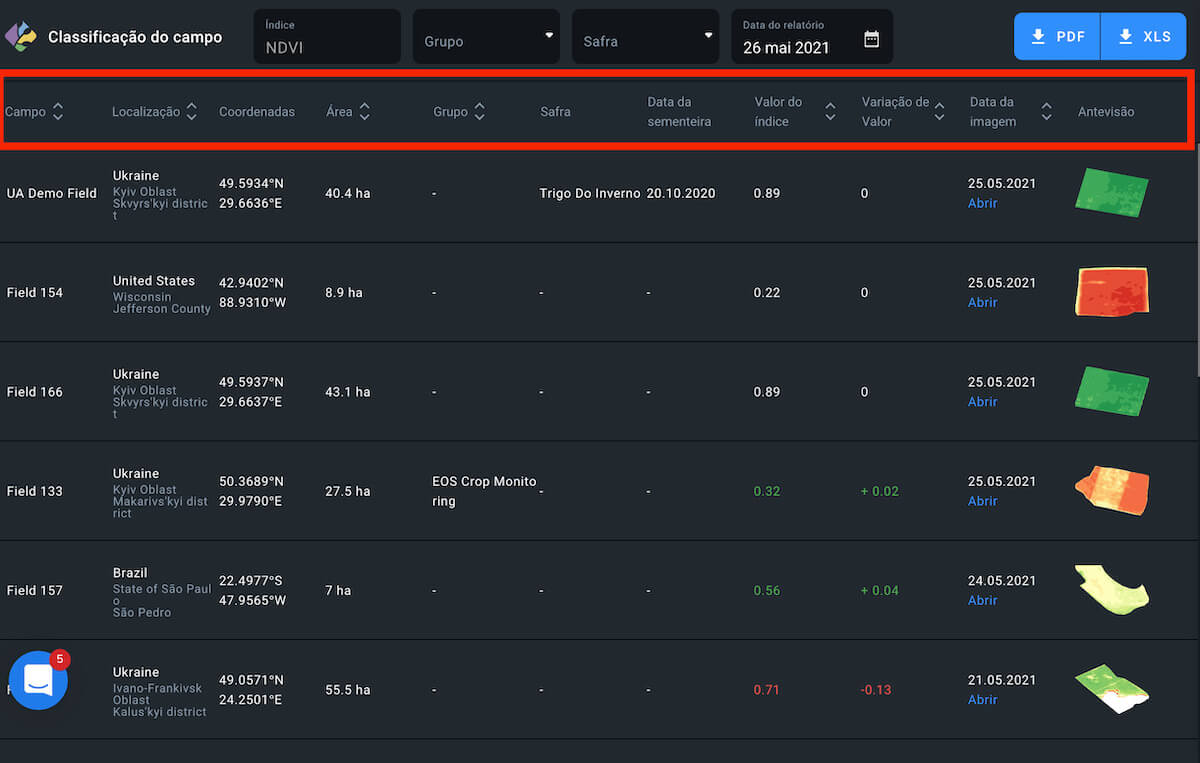Select the Field 154 red preview thumbnail
The width and height of the screenshot is (1200, 763).
[1111, 292]
